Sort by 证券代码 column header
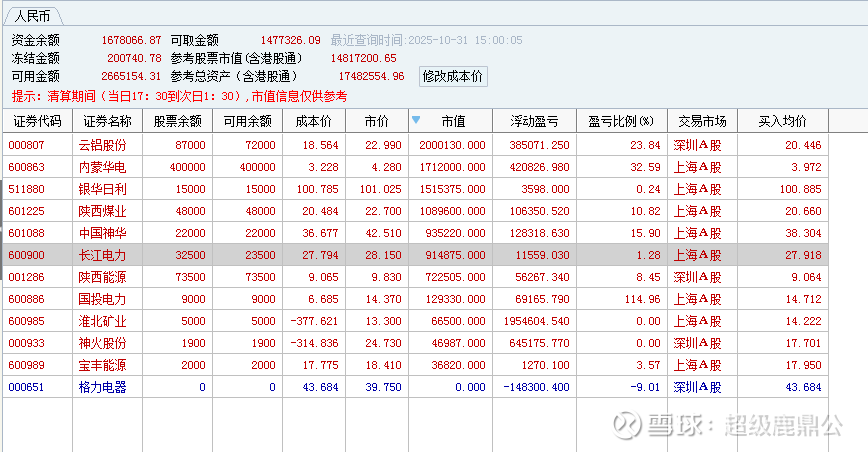Image resolution: width=868 pixels, height=452 pixels. click(x=37, y=122)
